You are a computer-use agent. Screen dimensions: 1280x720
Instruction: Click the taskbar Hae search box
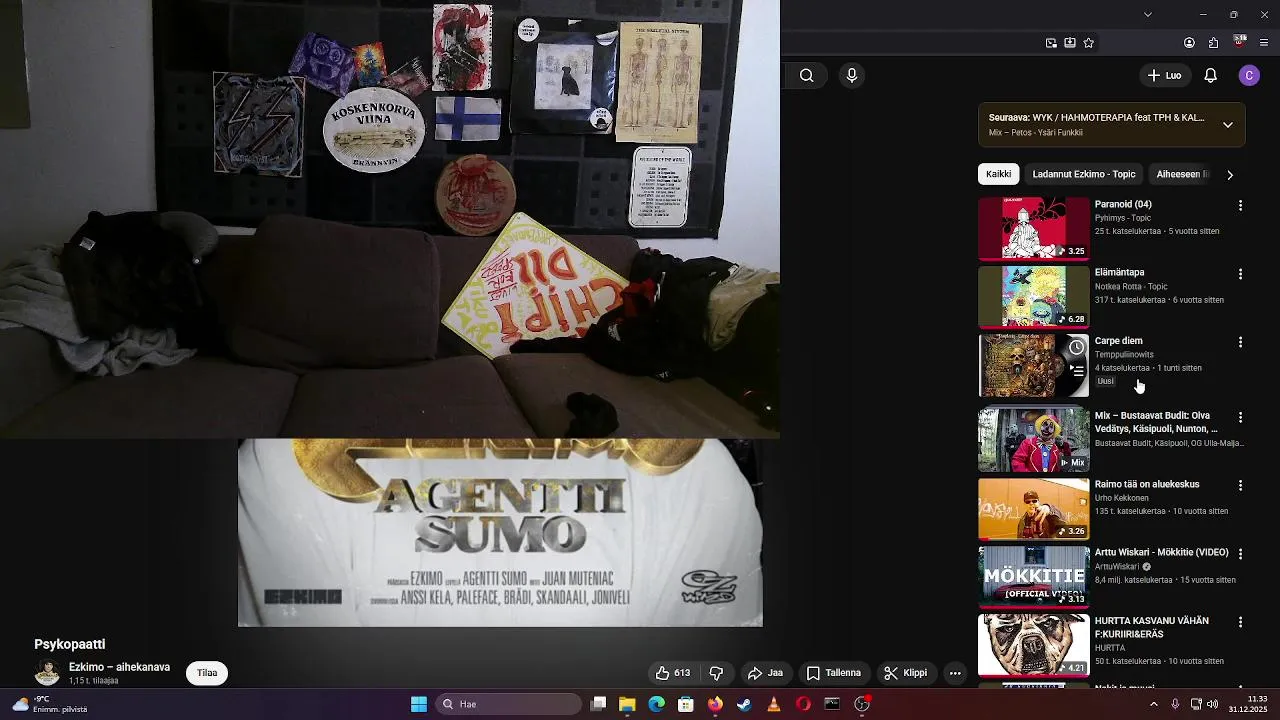(x=511, y=704)
